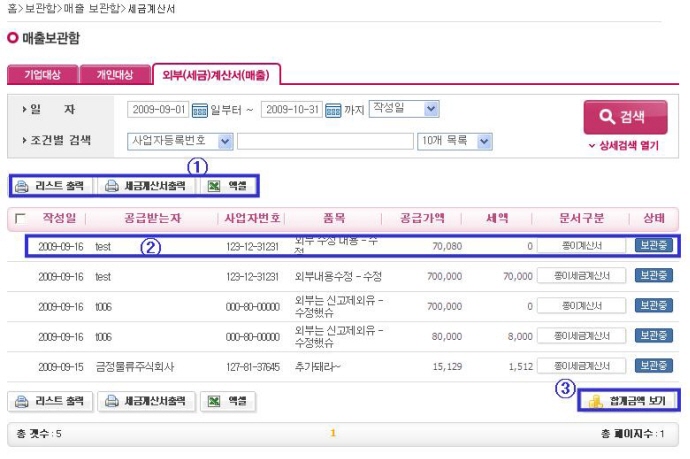Export to Excel using top 엑셀 button
Screen dimensions: 690x459
coord(228,186)
